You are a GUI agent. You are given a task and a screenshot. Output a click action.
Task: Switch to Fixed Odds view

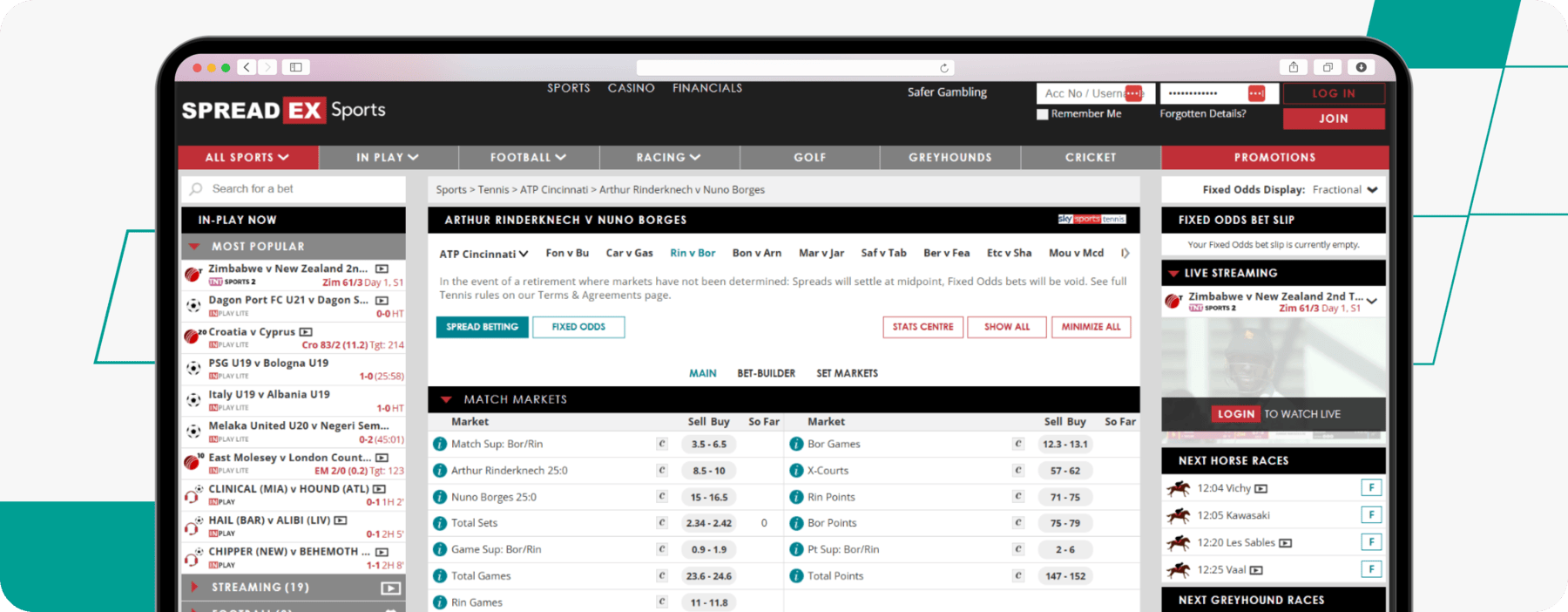tap(578, 327)
